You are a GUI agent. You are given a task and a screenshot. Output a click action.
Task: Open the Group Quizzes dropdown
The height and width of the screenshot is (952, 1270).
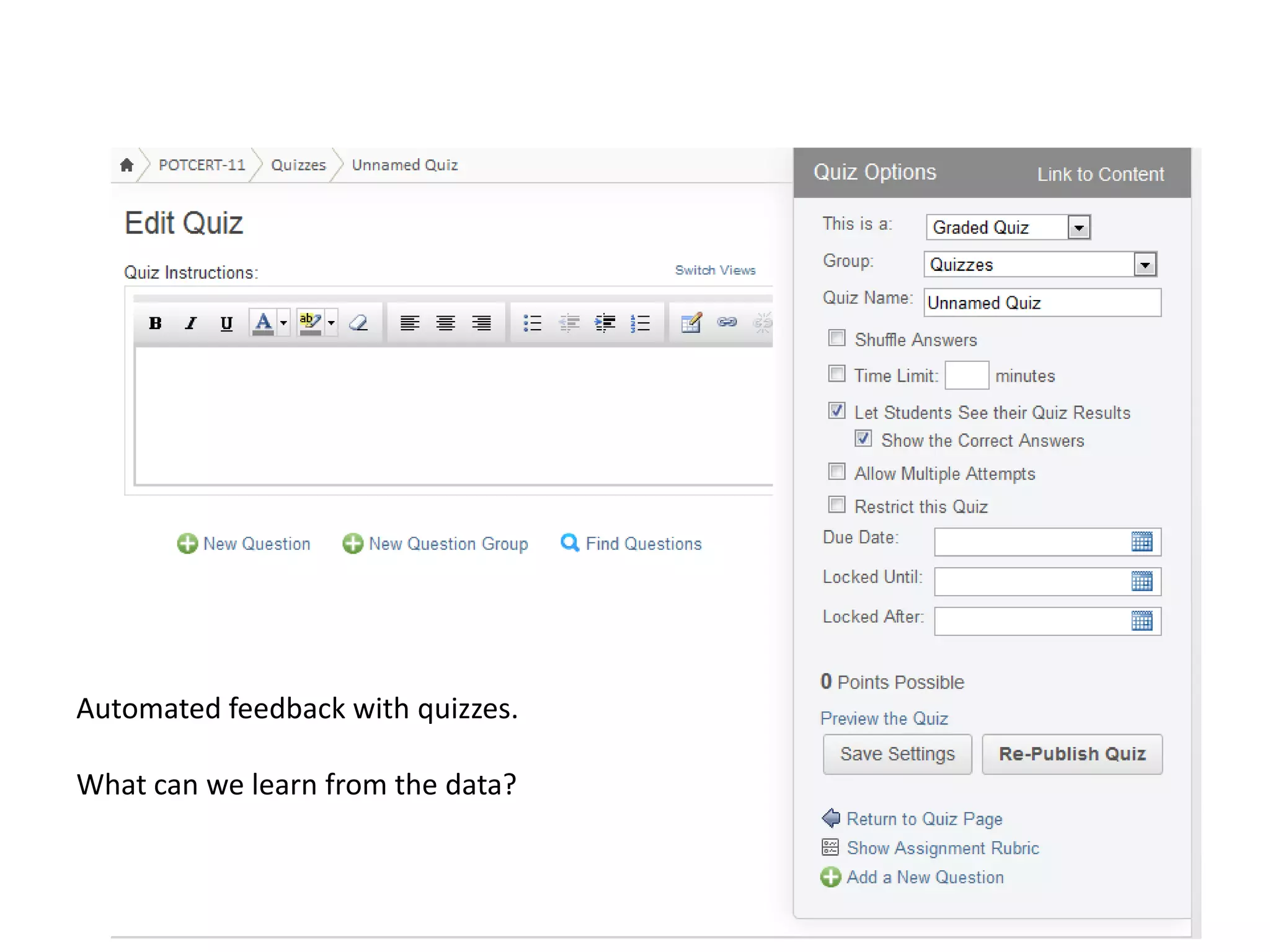[1040, 265]
